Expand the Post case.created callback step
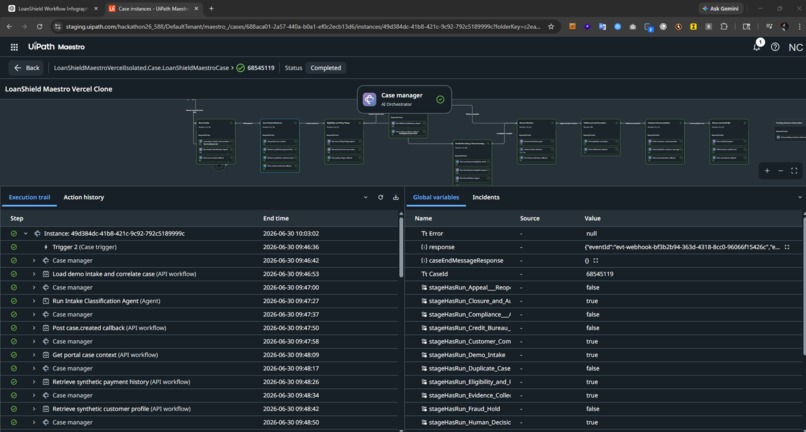The image size is (806, 432). (34, 328)
